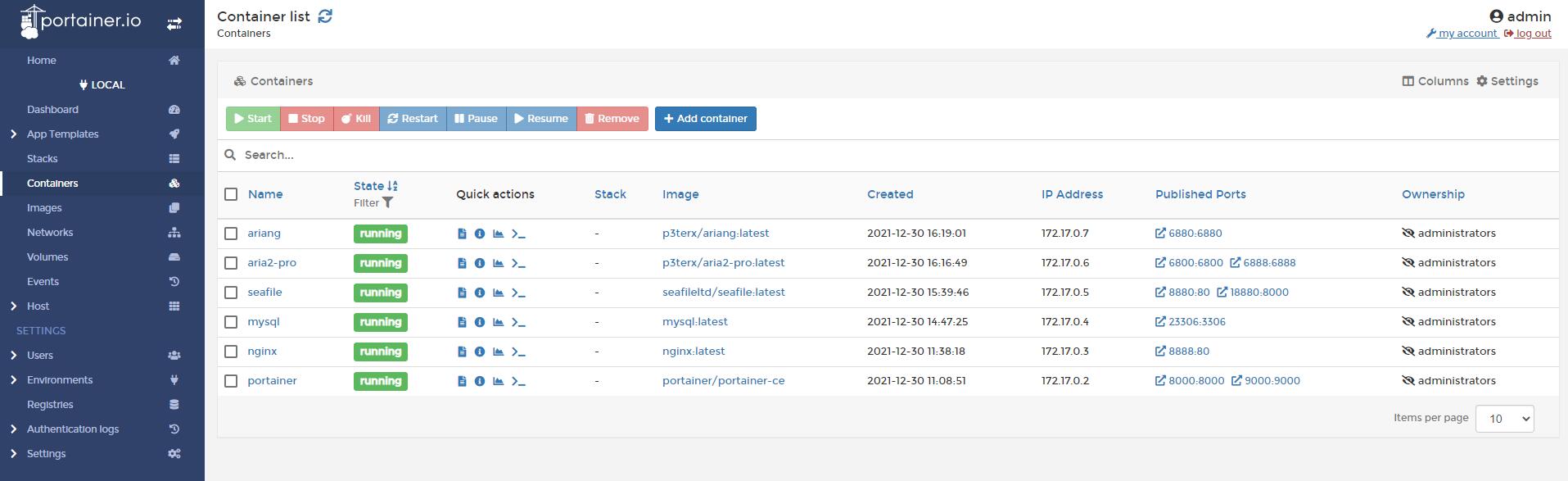Click the Volumes drive icon
The image size is (1568, 481).
click(174, 256)
